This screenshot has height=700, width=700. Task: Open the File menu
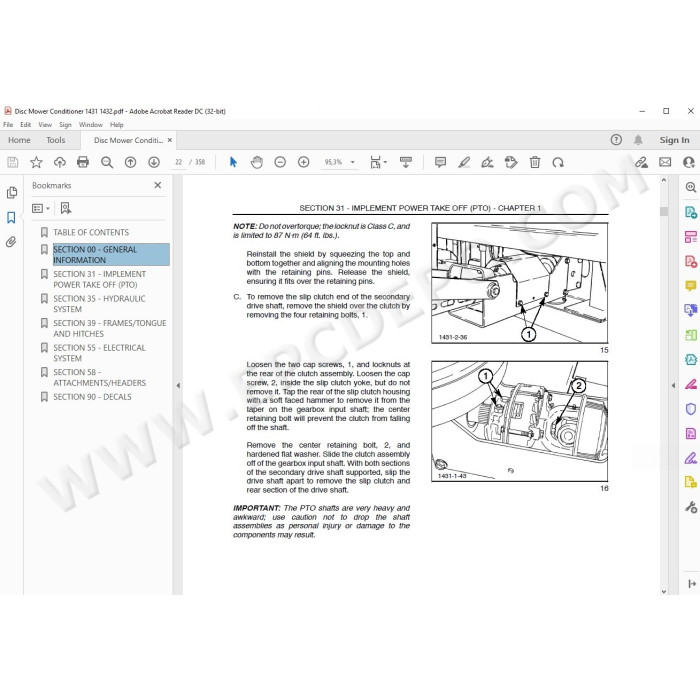[x=8, y=125]
